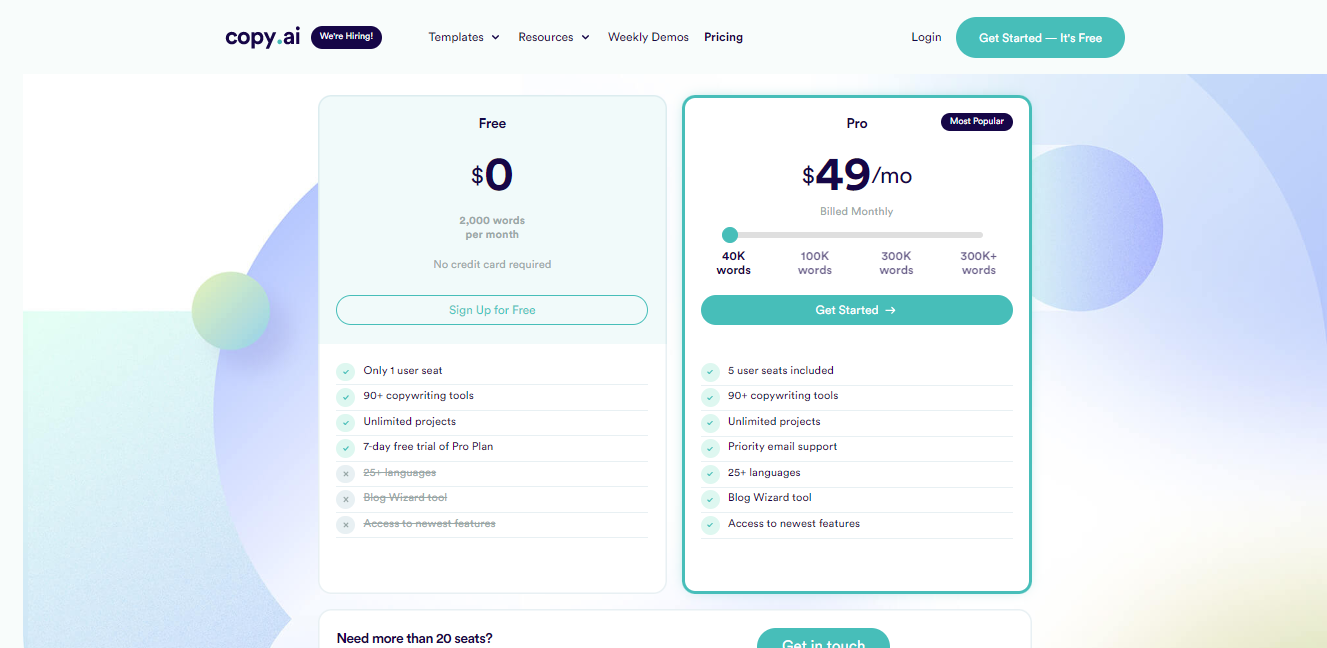1327x648 pixels.
Task: Expand the Resources dropdown menu
Action: 554,37
